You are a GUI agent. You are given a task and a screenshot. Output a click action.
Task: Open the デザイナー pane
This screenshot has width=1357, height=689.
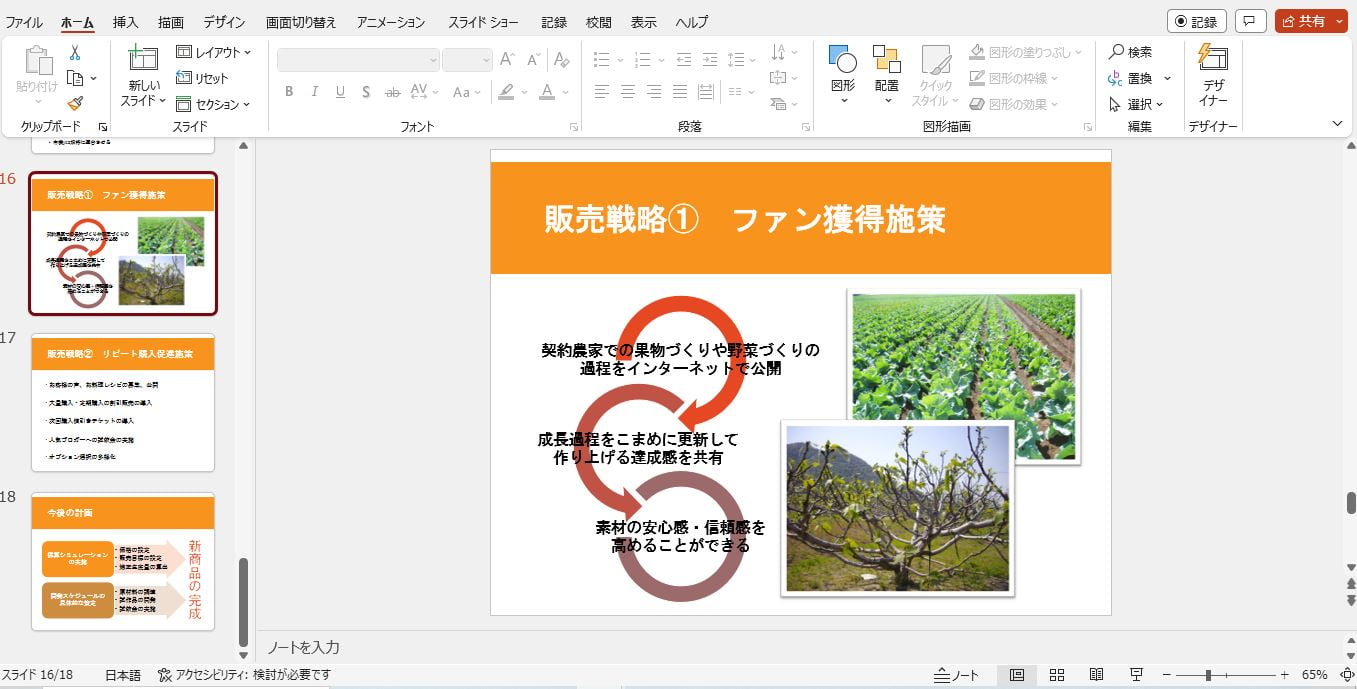1213,76
